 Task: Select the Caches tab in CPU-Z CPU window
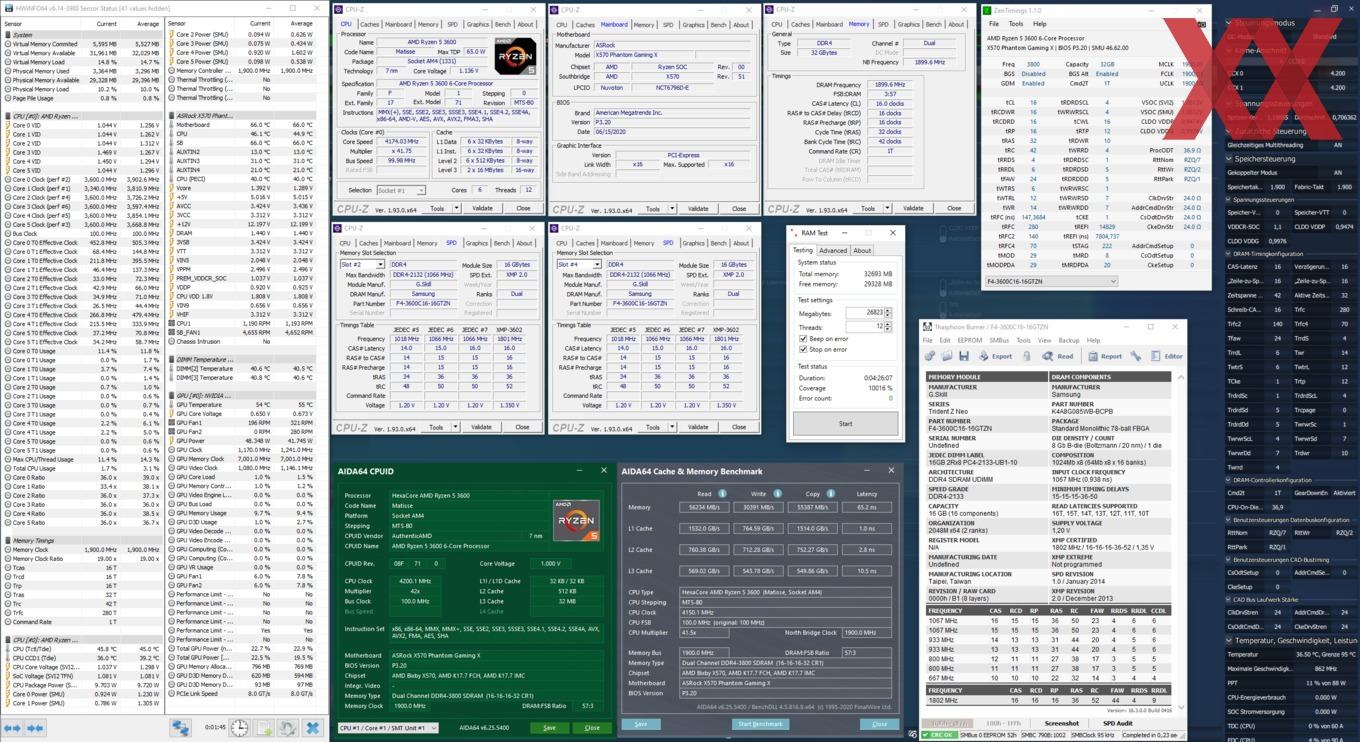coord(370,25)
